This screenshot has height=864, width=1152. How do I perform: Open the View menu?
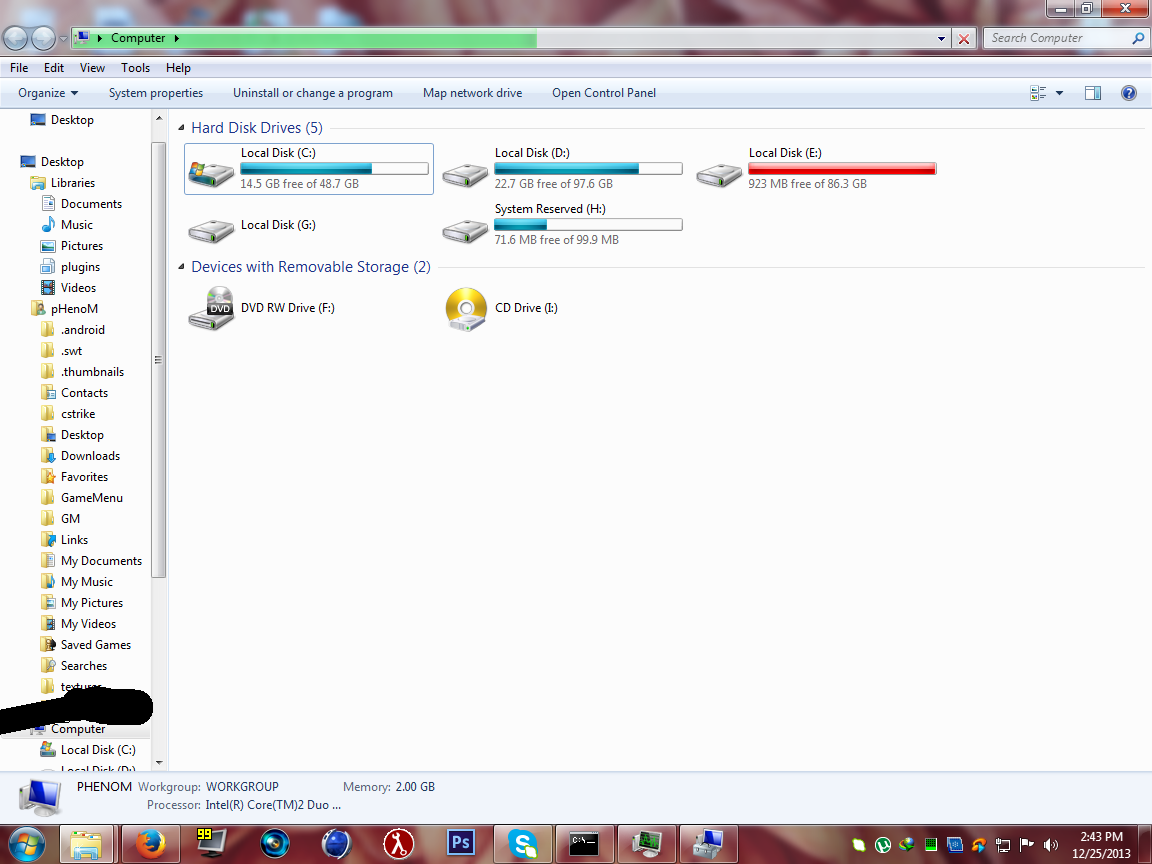coord(92,68)
